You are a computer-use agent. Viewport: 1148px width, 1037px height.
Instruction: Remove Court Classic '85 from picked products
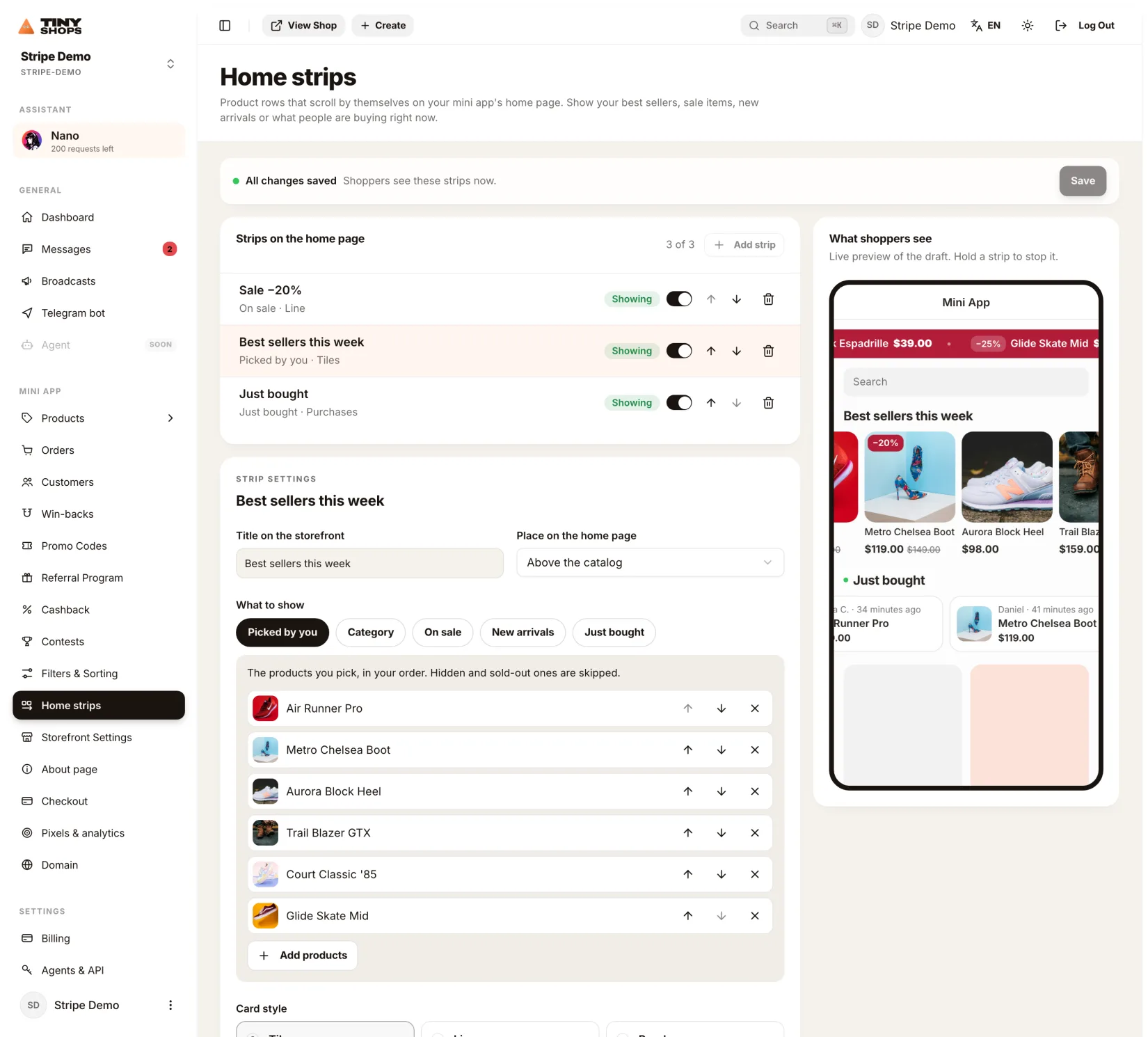pos(755,875)
